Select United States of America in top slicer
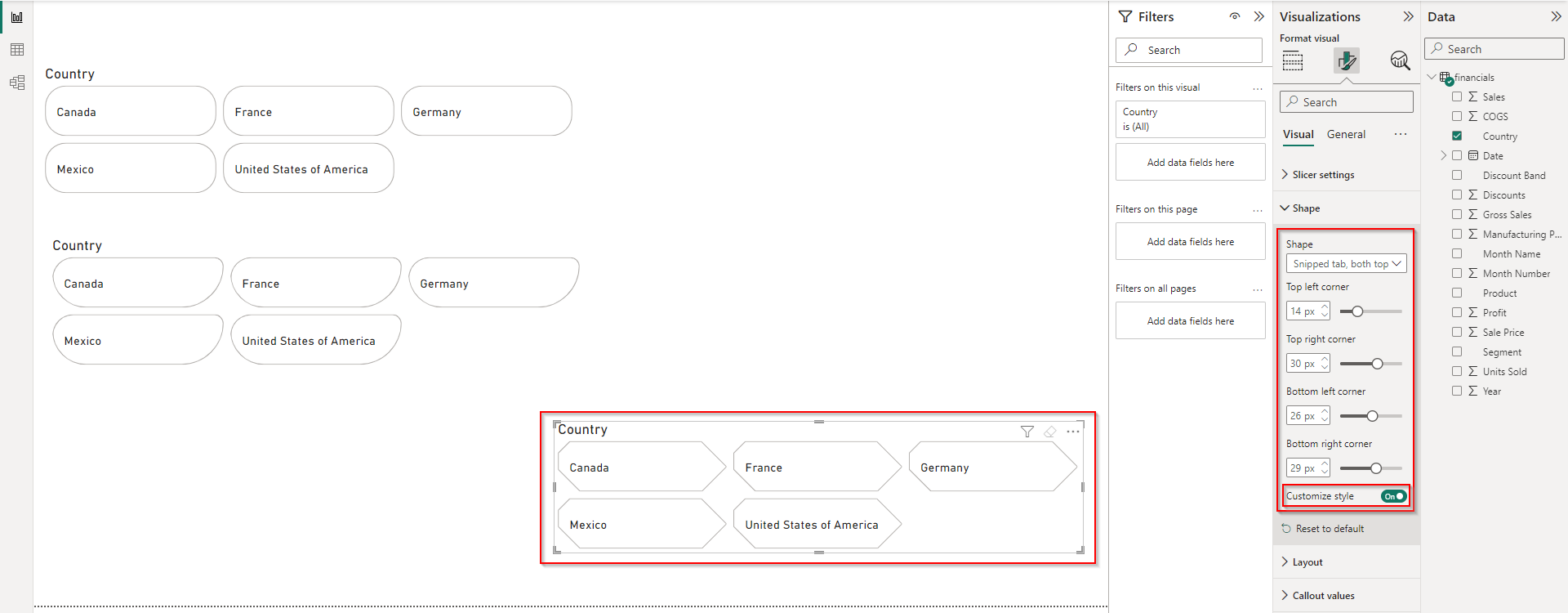The height and width of the screenshot is (613, 1568). click(308, 168)
